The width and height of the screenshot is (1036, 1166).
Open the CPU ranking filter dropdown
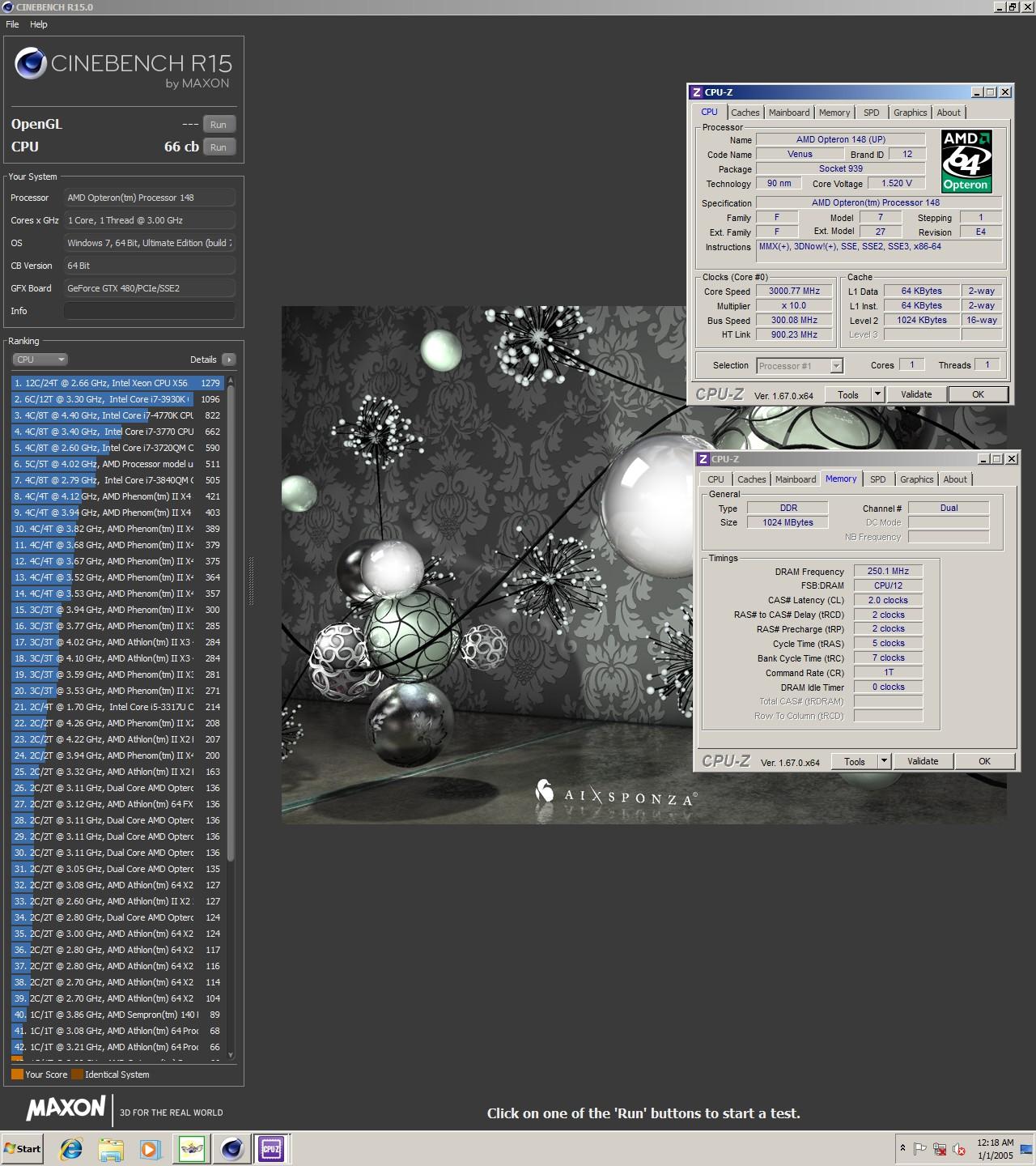[x=40, y=360]
